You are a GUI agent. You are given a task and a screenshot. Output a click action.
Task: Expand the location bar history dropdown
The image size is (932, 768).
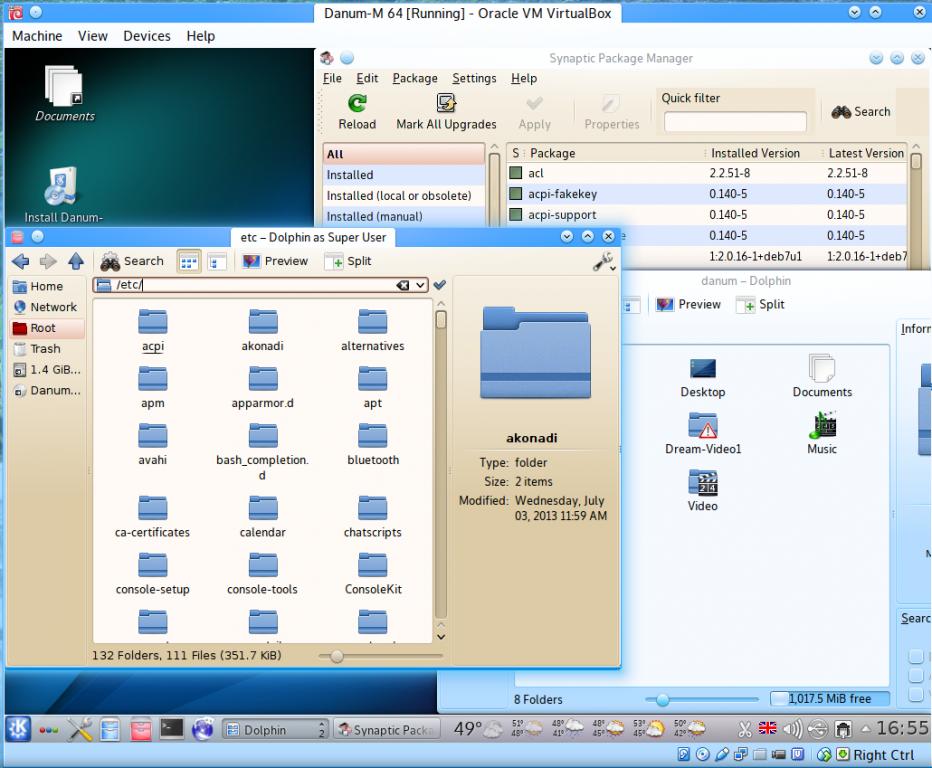click(x=421, y=285)
